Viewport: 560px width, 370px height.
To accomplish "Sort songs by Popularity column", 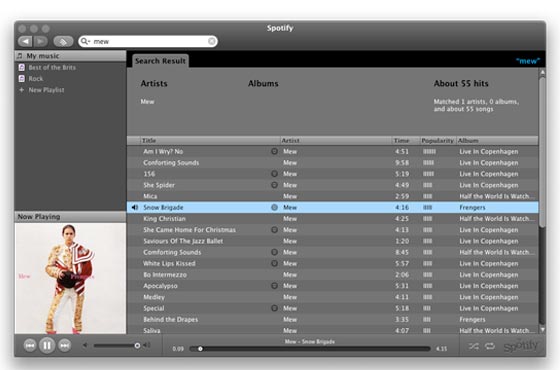I will click(438, 140).
